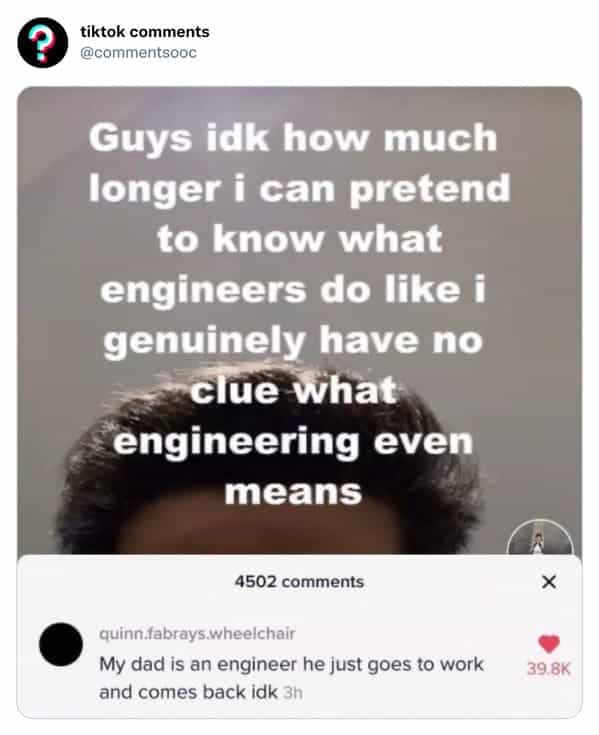The image size is (599, 735).
Task: Open the tiktok comments question-mark profile avatar
Action: (43, 43)
